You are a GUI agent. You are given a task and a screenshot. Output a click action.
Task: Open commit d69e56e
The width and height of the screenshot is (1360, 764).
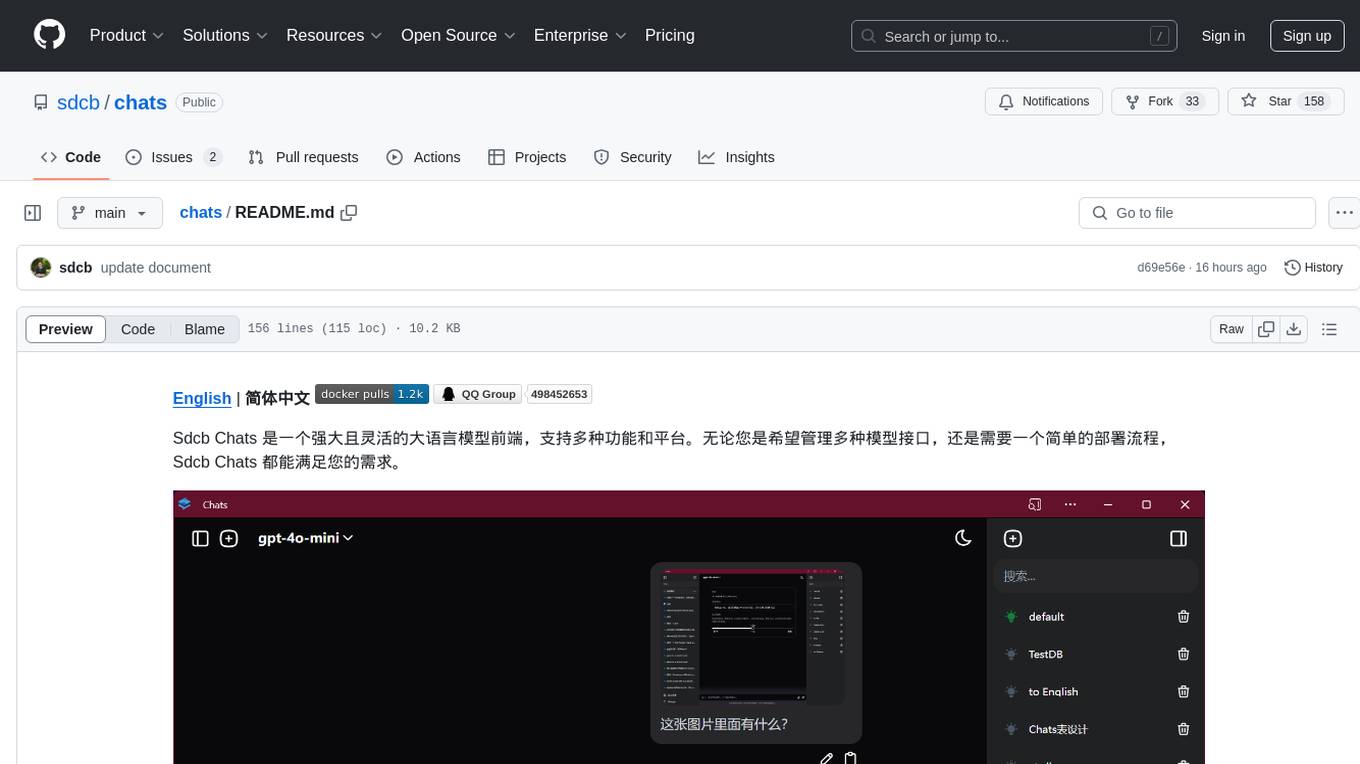coord(1161,267)
